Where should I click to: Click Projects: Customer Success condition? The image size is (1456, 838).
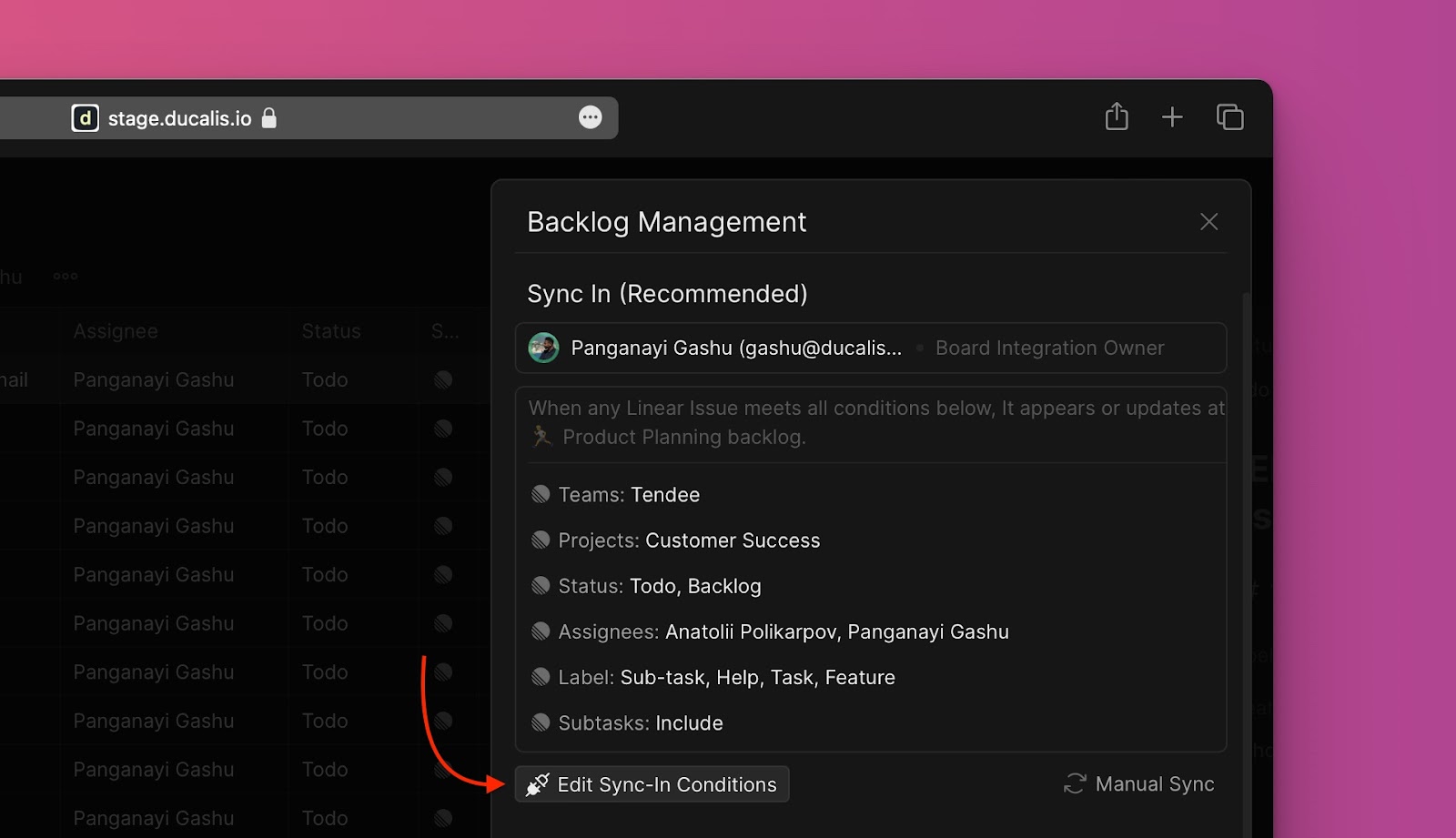point(675,540)
